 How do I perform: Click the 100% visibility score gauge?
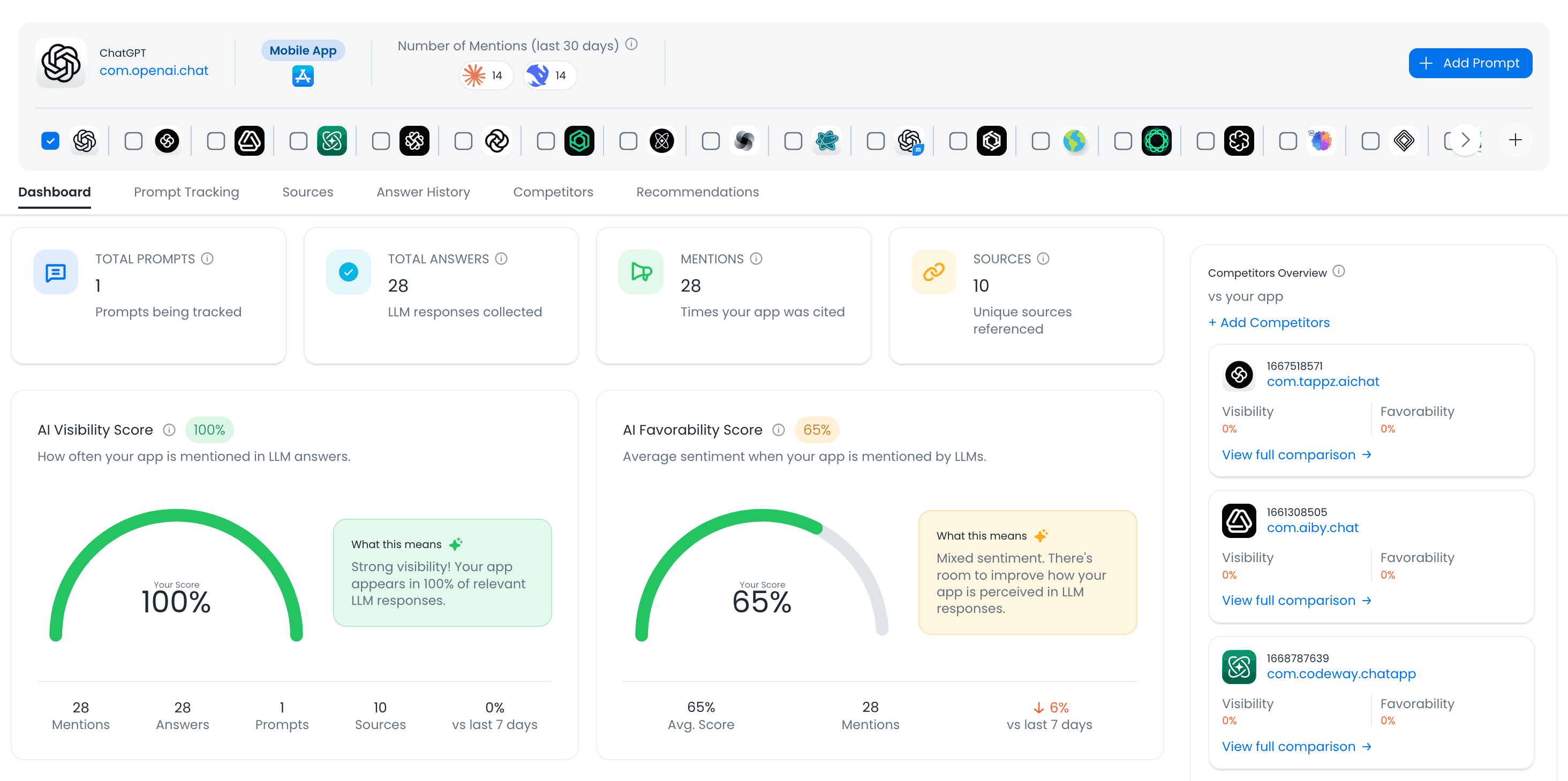176,575
